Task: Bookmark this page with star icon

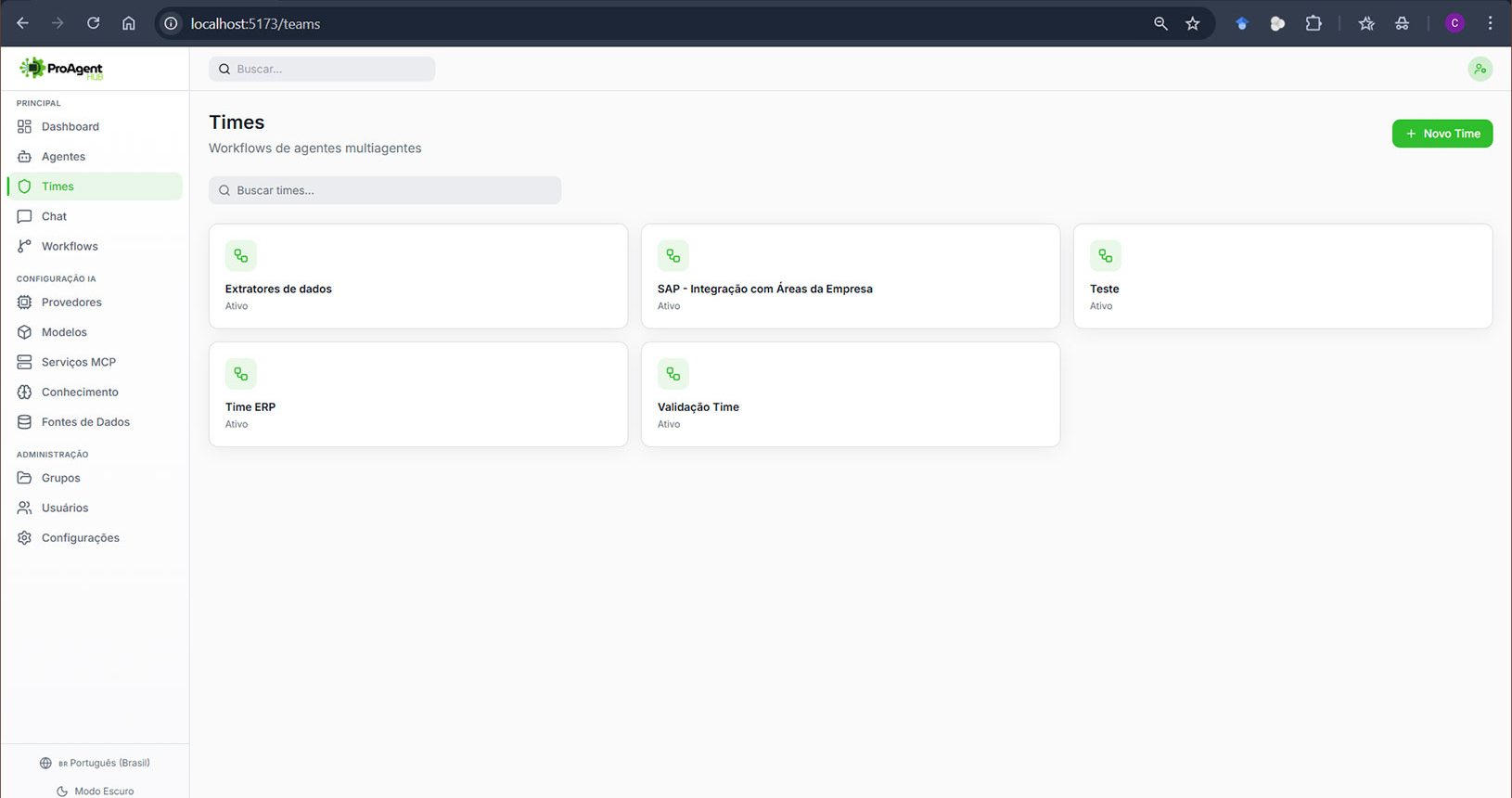Action: [1193, 23]
